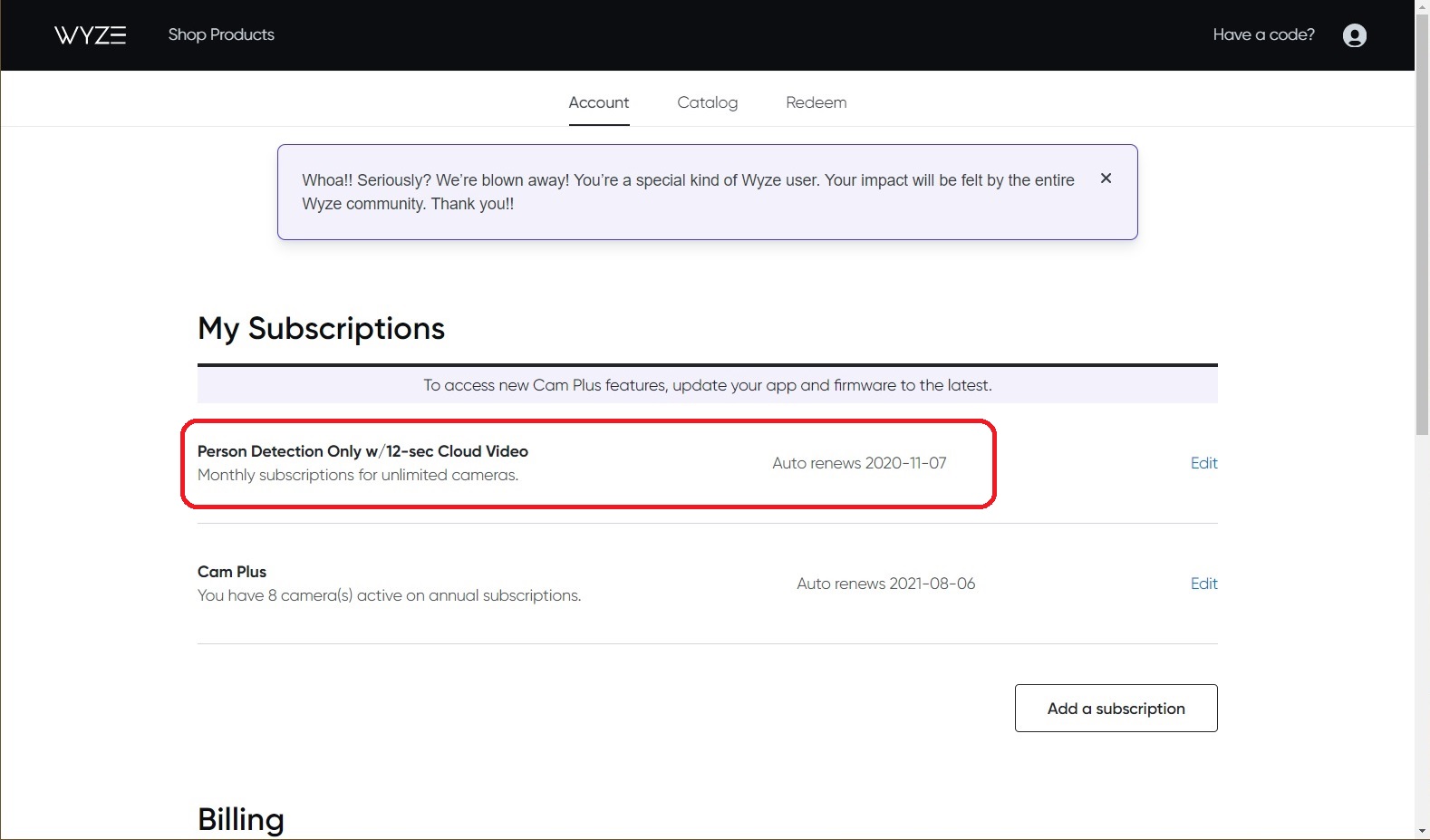Switch to the Catalog tab
This screenshot has height=840, width=1430.
click(708, 103)
